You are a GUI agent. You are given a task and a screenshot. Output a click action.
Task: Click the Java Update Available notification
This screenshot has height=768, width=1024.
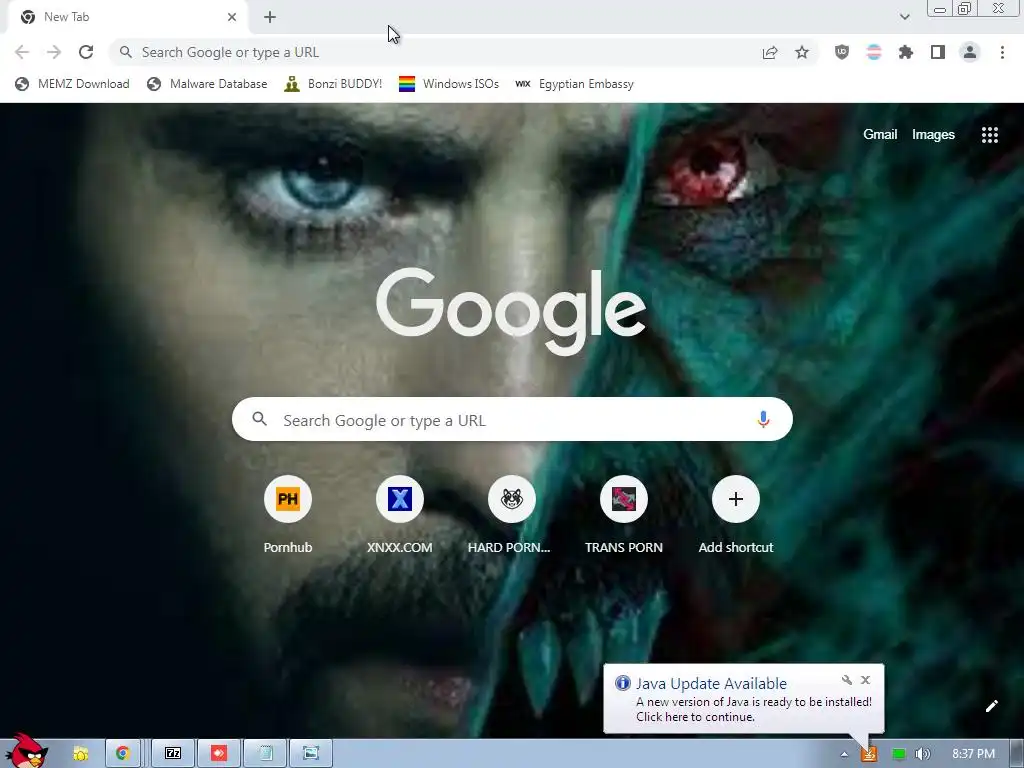[744, 699]
